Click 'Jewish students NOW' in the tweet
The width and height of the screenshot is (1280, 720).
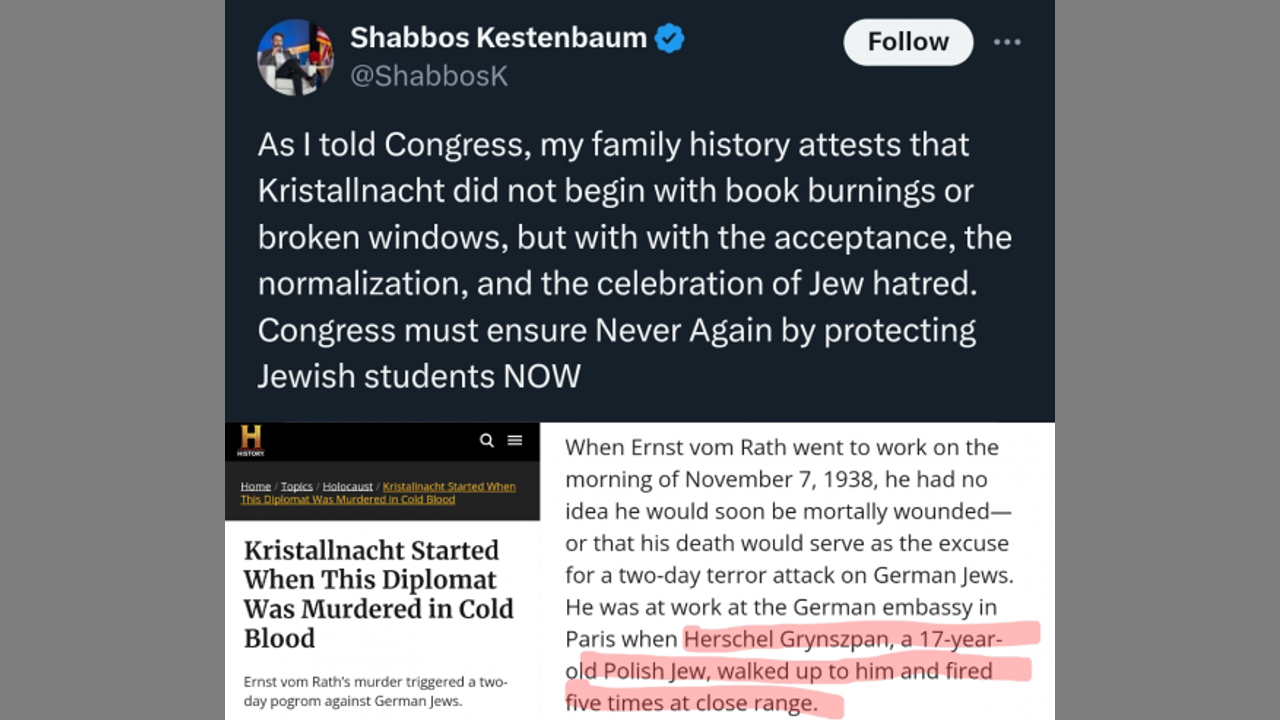(x=419, y=376)
